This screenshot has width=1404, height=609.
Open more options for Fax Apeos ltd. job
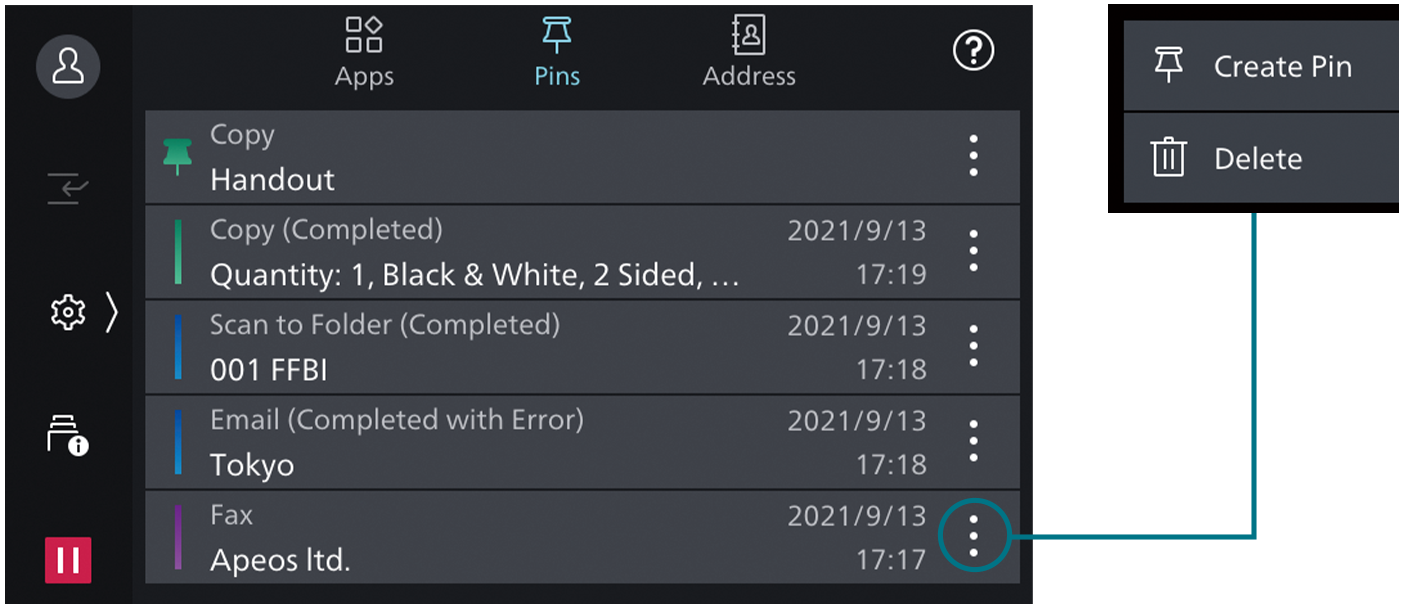click(973, 537)
